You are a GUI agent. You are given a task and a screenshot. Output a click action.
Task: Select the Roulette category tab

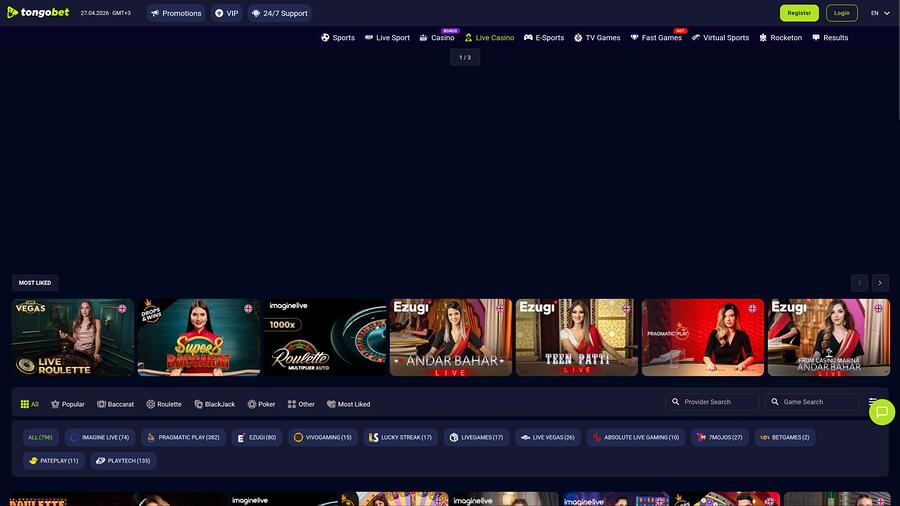164,404
